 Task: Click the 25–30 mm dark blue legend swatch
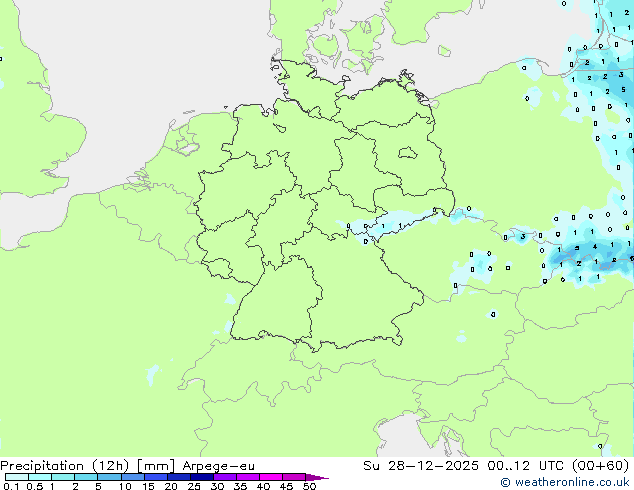[x=201, y=477]
